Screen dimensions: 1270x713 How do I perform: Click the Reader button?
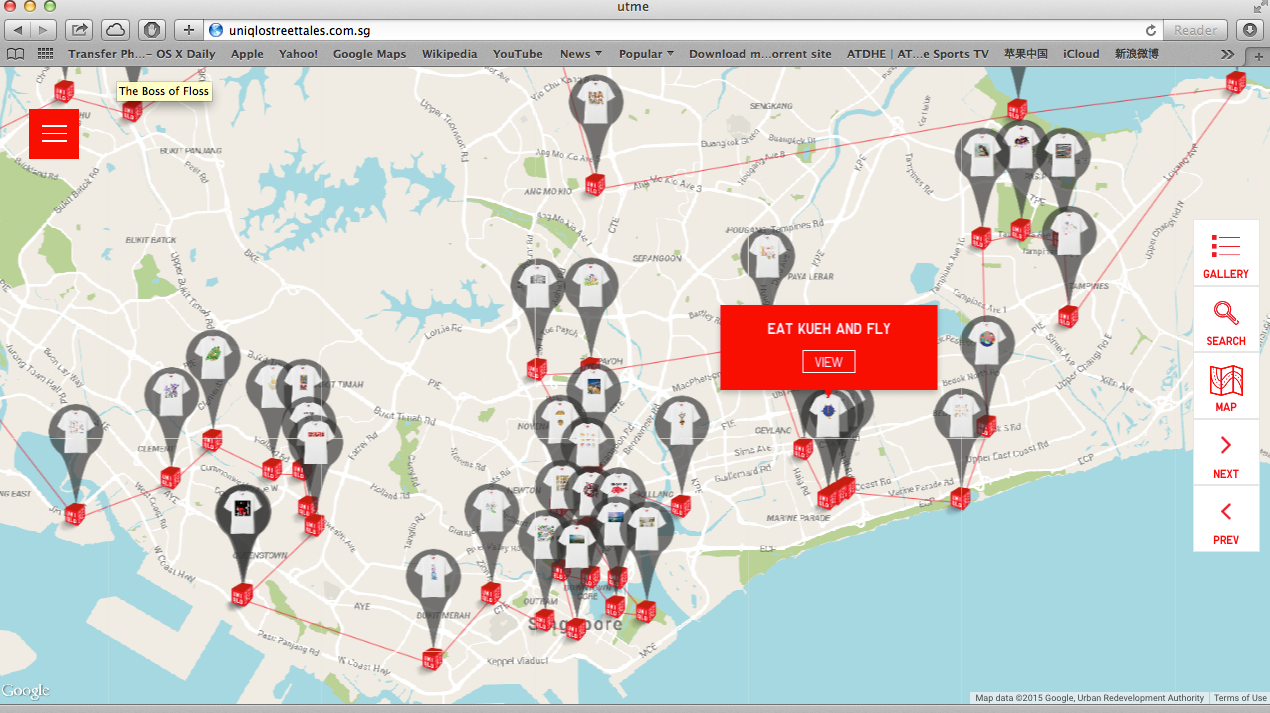pyautogui.click(x=1196, y=30)
